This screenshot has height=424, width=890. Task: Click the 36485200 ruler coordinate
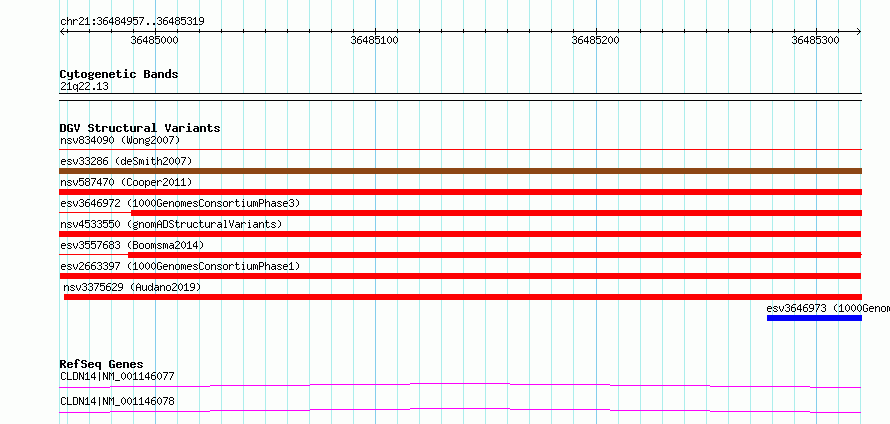tap(595, 40)
